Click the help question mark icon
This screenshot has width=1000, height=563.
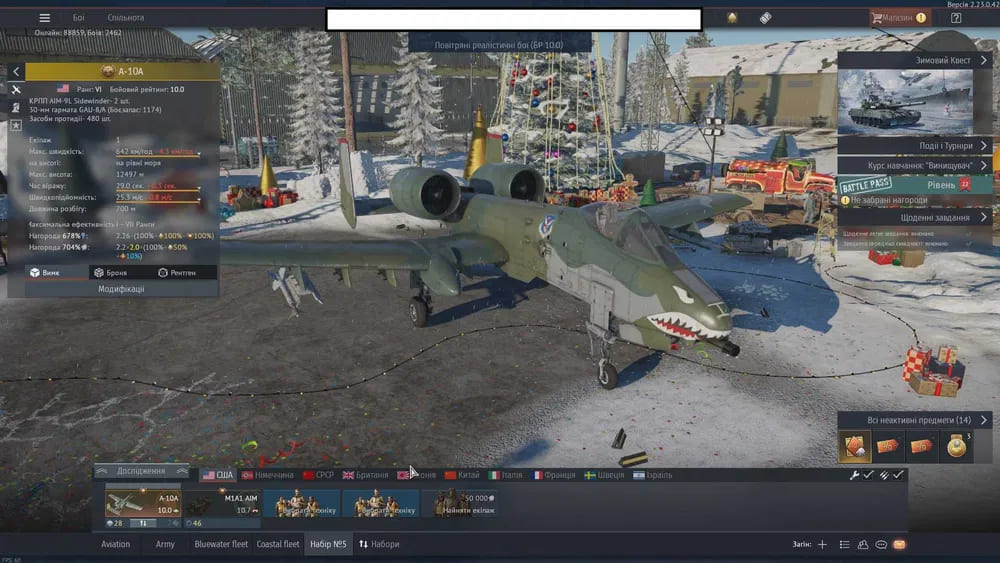point(956,18)
